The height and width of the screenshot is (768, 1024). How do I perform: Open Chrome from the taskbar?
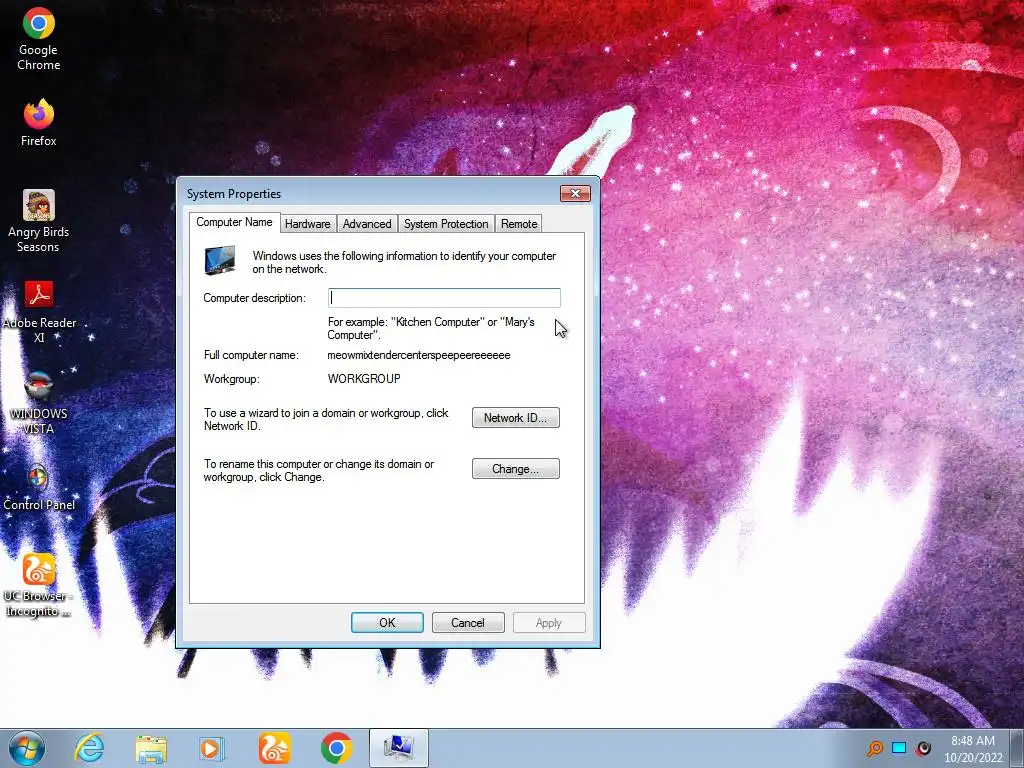[336, 748]
